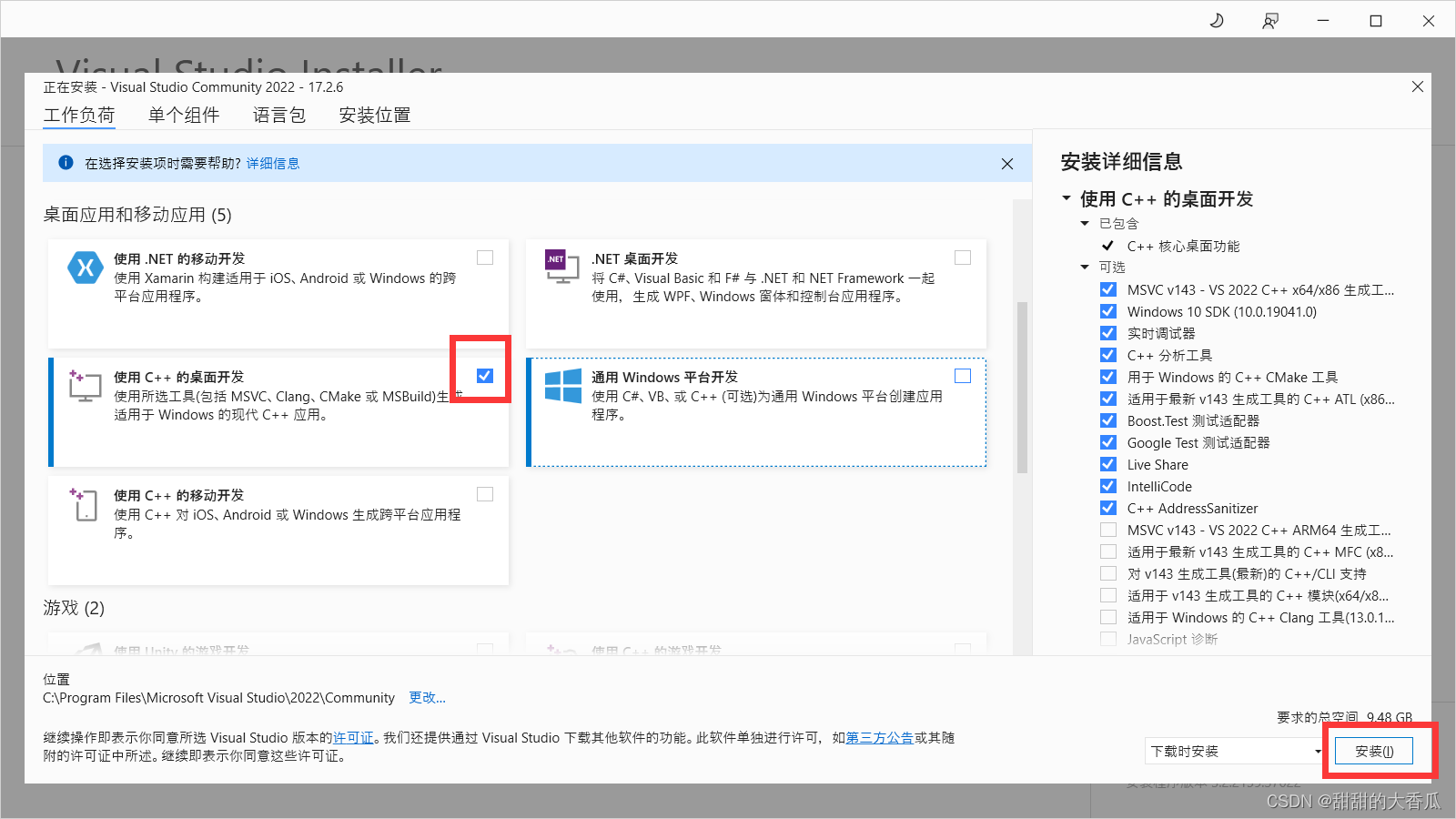
Task: Open the feedback icon in title bar
Action: tap(1270, 20)
